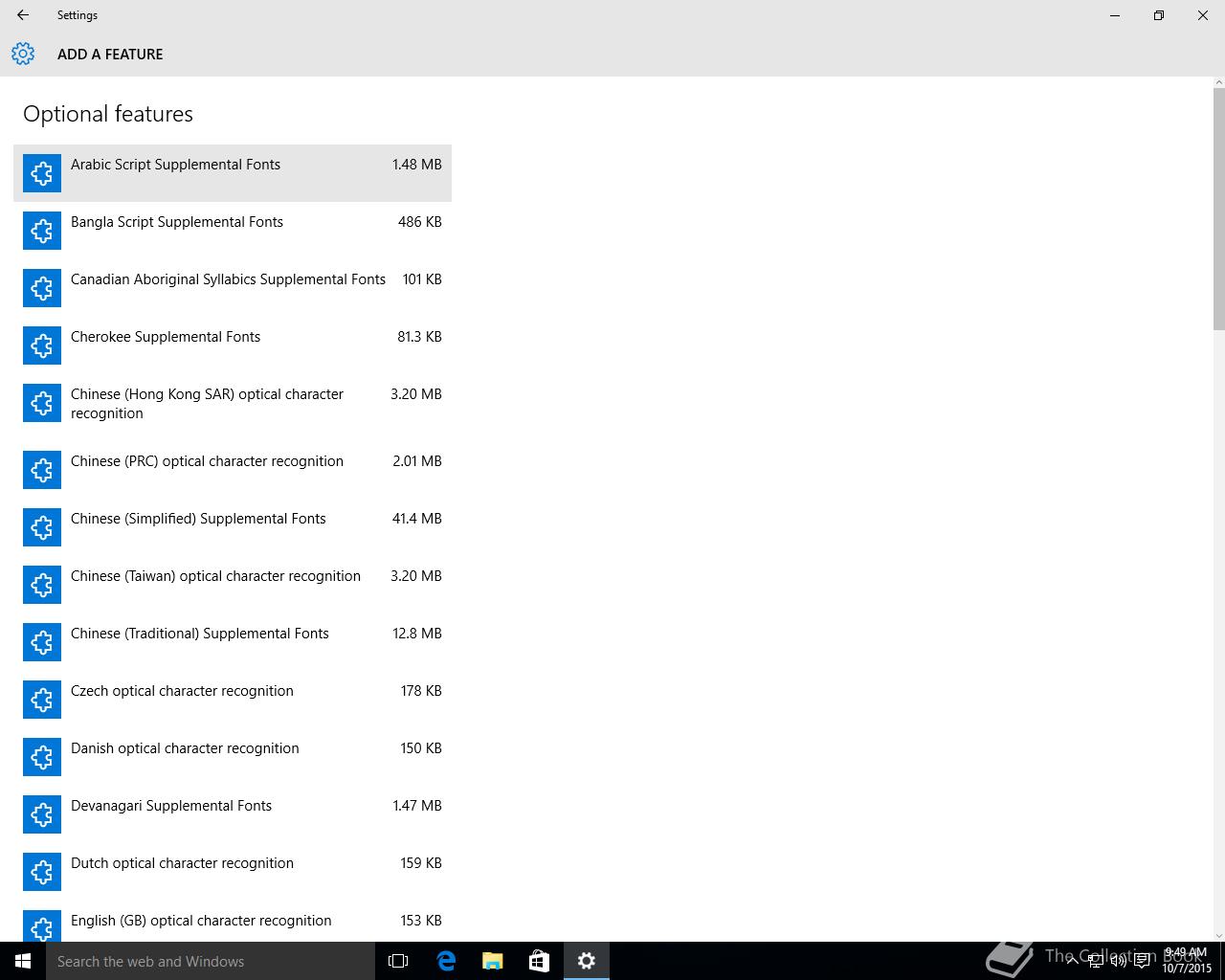Select Danish optical character recognition text
This screenshot has height=980, width=1225.
185,748
